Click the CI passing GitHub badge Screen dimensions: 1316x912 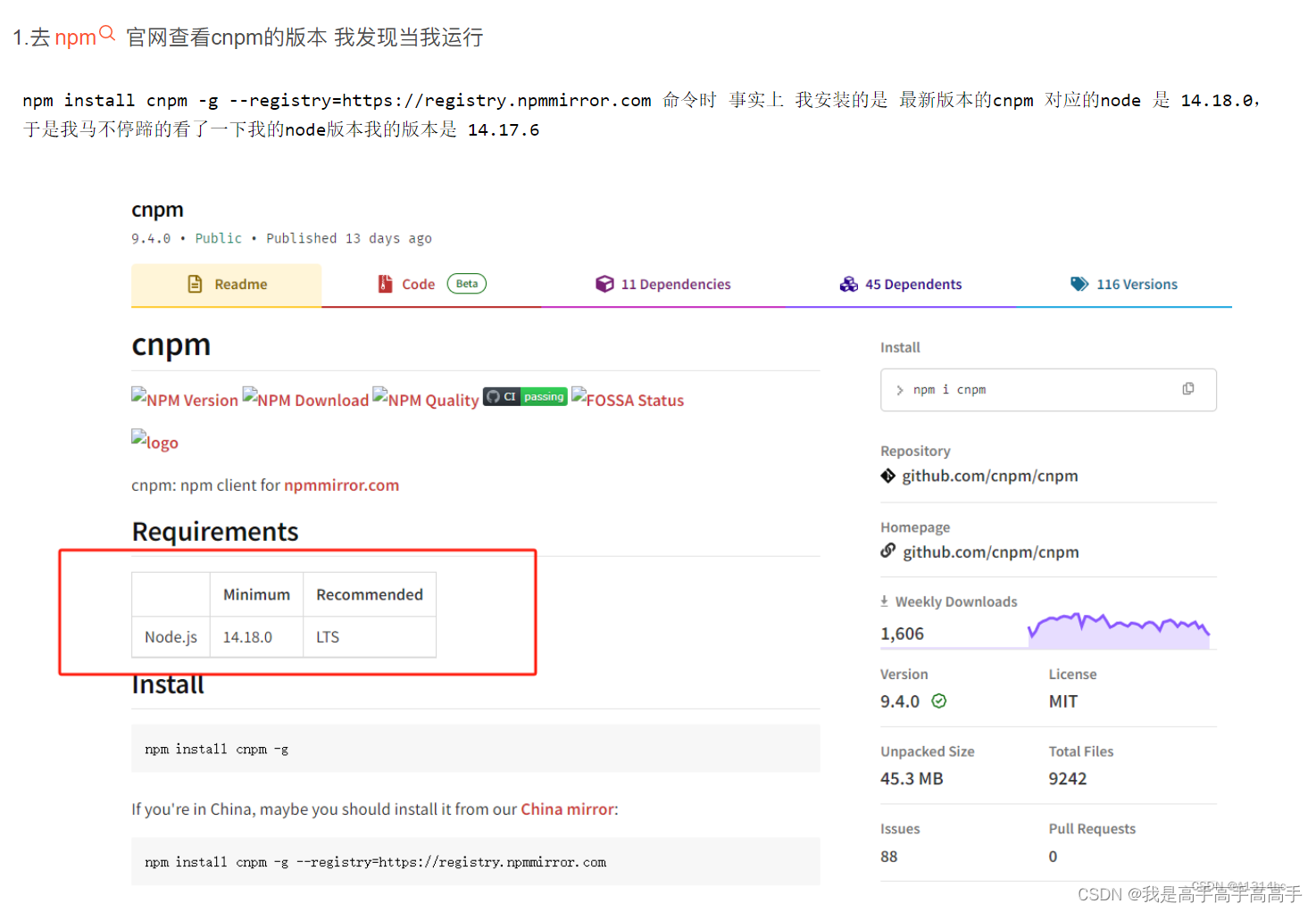pyautogui.click(x=525, y=396)
